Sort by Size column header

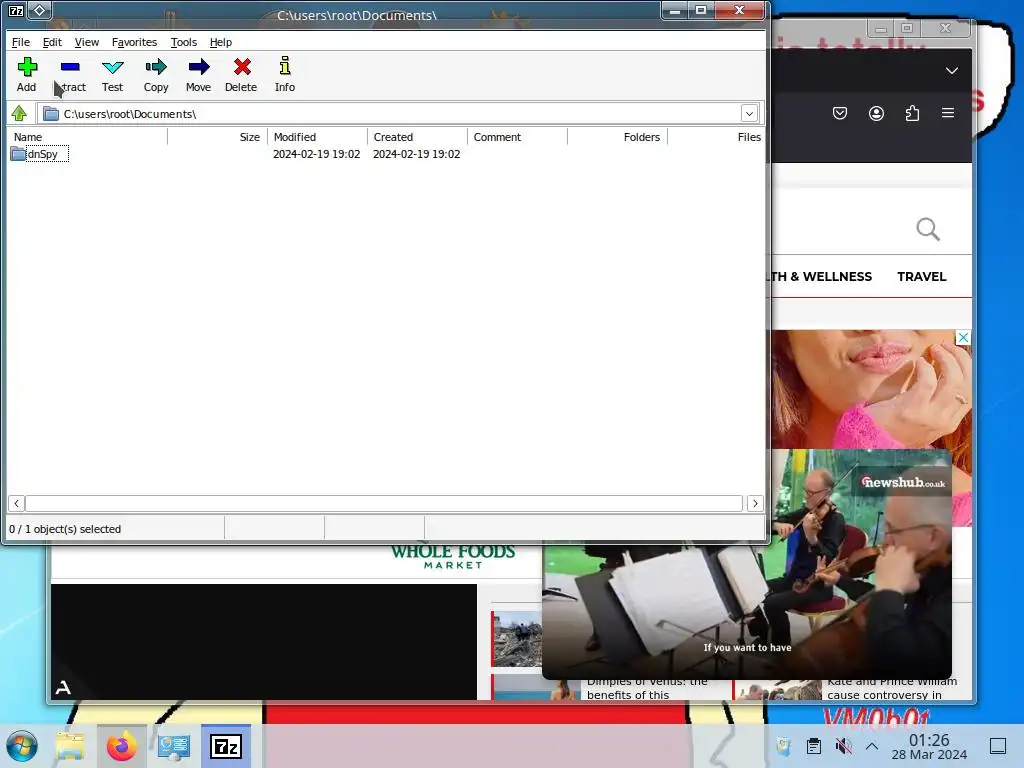pyautogui.click(x=217, y=137)
